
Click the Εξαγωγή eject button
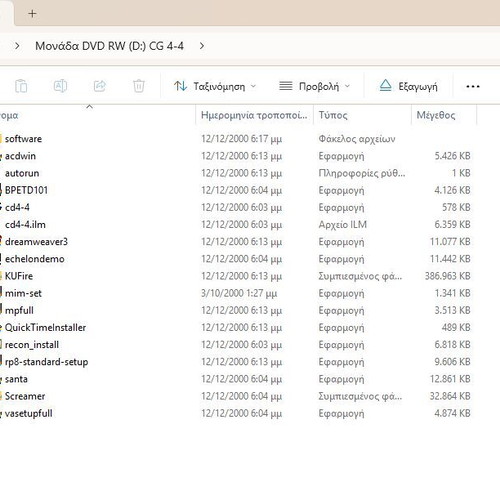click(x=408, y=86)
